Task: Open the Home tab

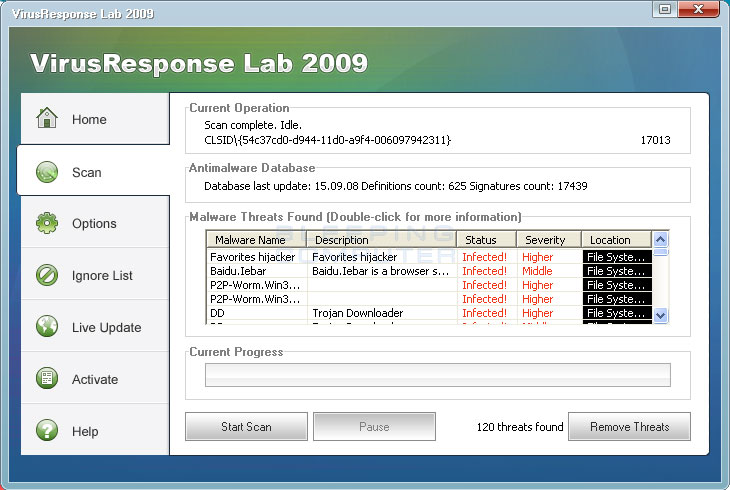Action: 95,119
